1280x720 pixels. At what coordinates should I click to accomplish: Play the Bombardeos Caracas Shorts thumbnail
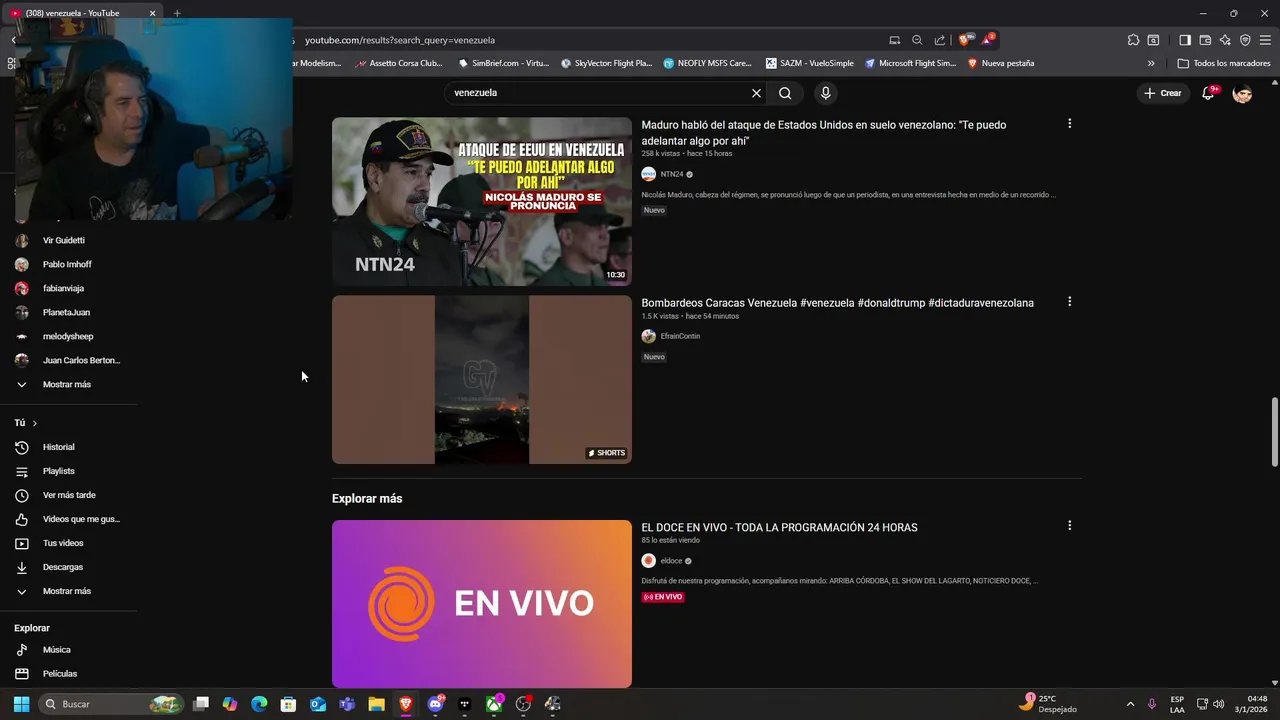coord(482,379)
